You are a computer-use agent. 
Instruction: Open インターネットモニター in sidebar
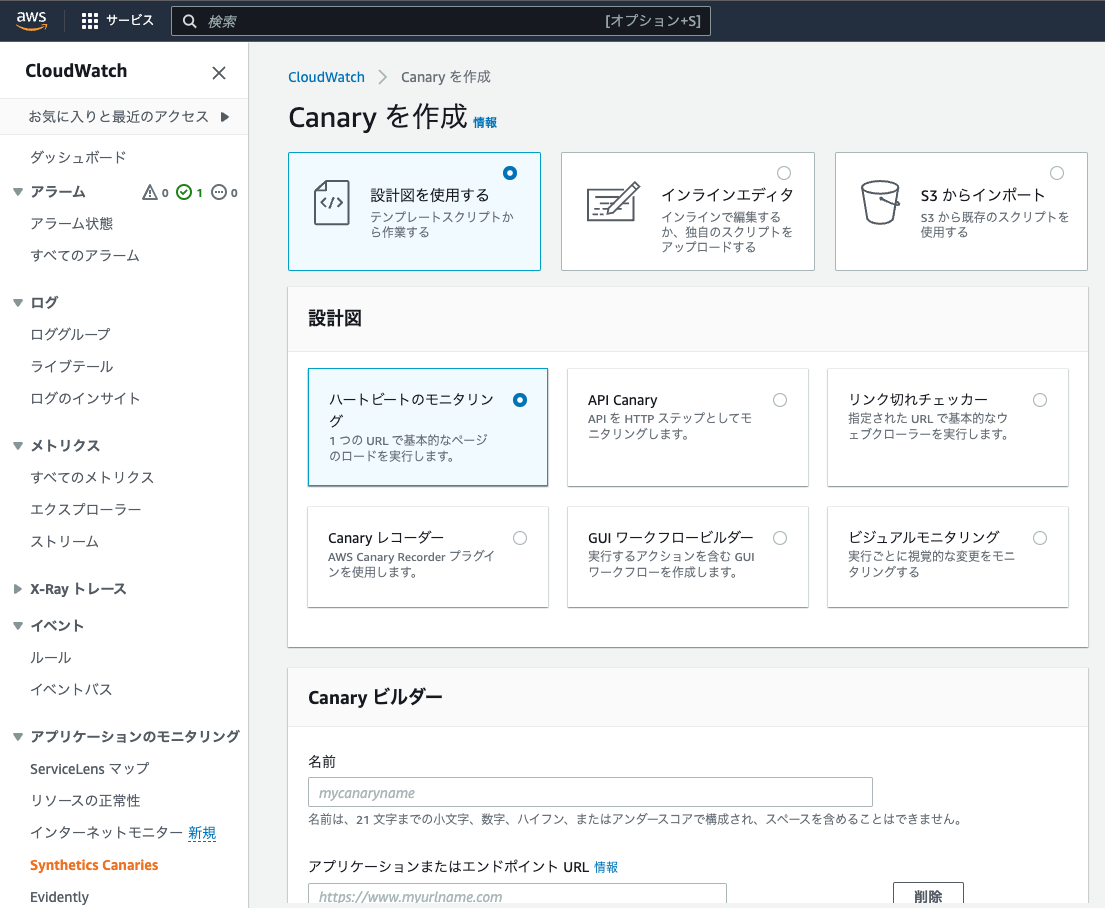point(106,833)
